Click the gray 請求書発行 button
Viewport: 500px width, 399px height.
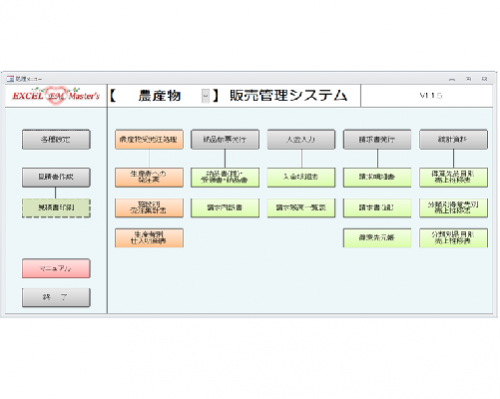pyautogui.click(x=377, y=139)
